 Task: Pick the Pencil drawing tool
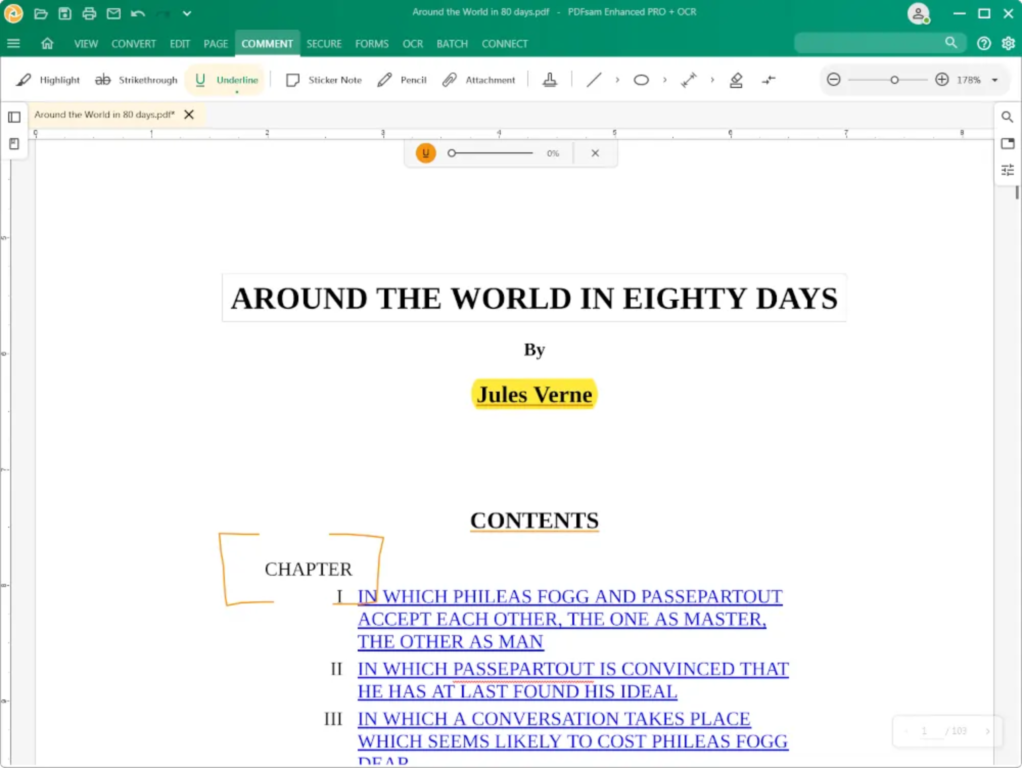(x=402, y=80)
